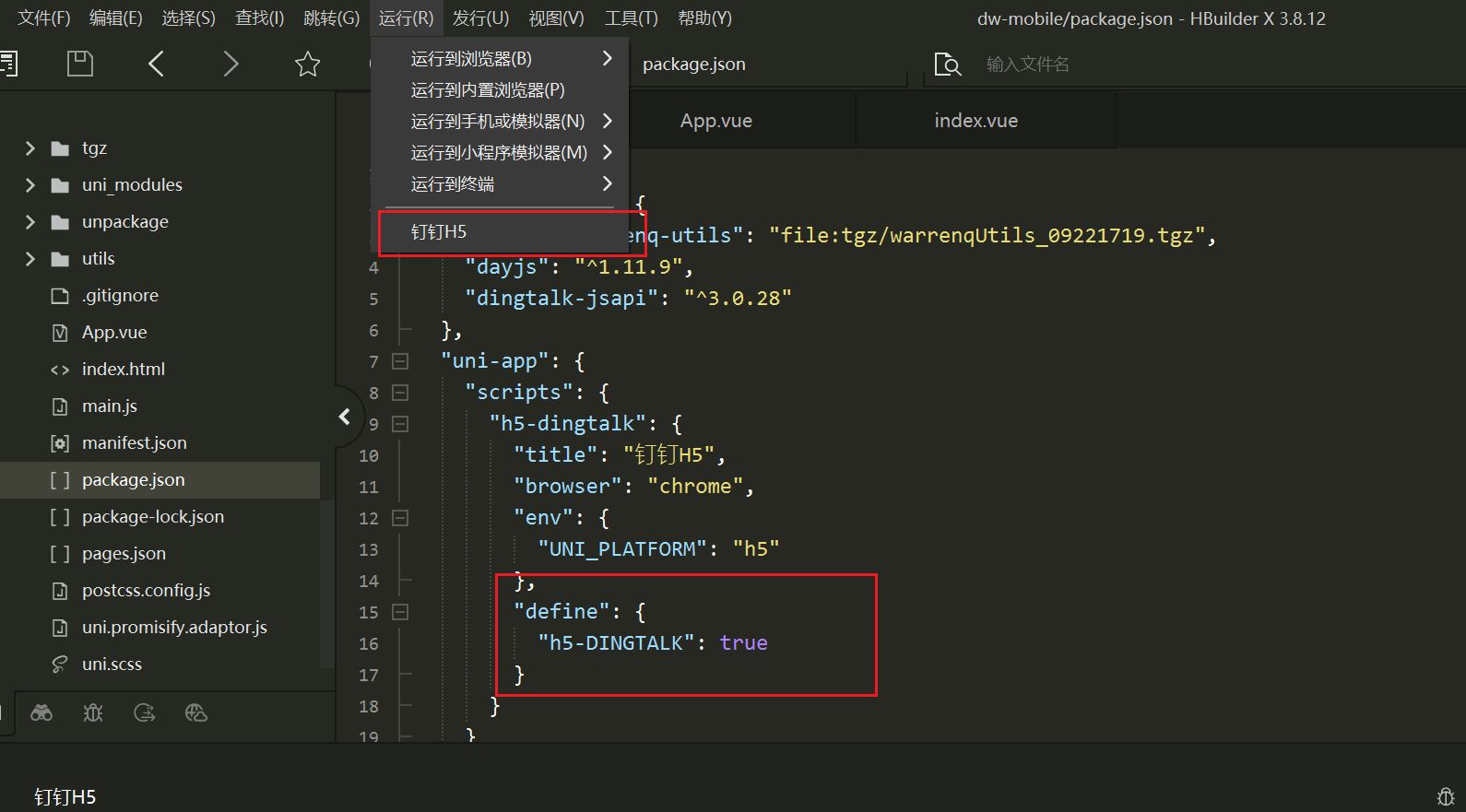Switch to the index.vue tab

point(975,121)
